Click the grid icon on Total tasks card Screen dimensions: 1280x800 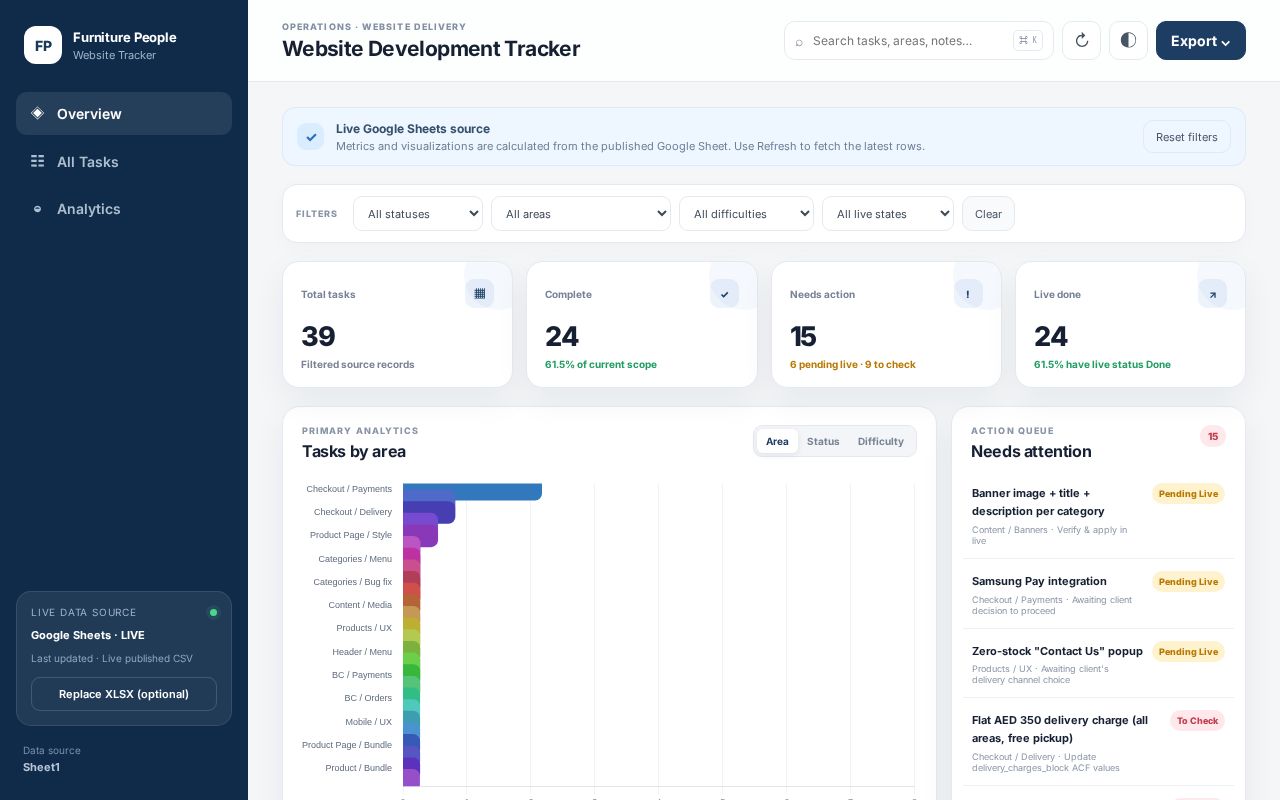click(480, 294)
